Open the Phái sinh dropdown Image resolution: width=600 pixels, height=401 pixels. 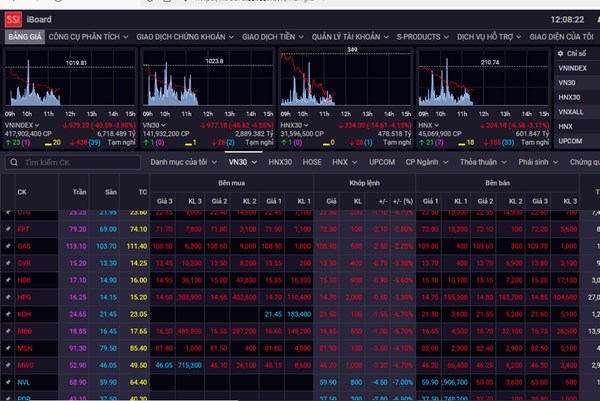point(538,162)
